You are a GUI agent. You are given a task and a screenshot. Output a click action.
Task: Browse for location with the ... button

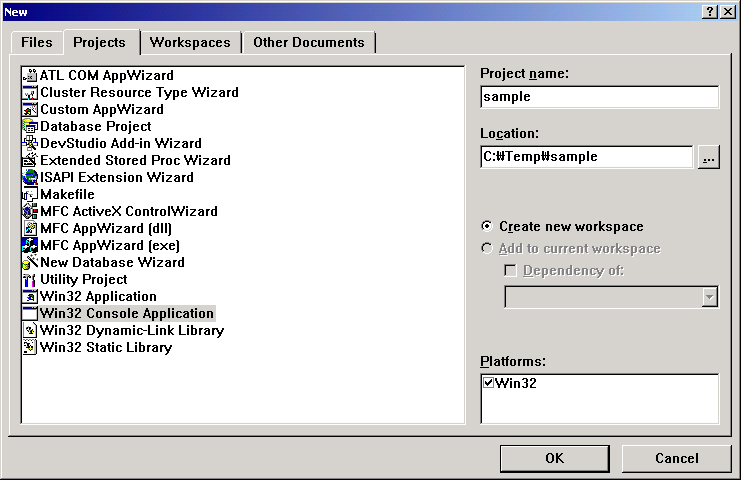(708, 157)
